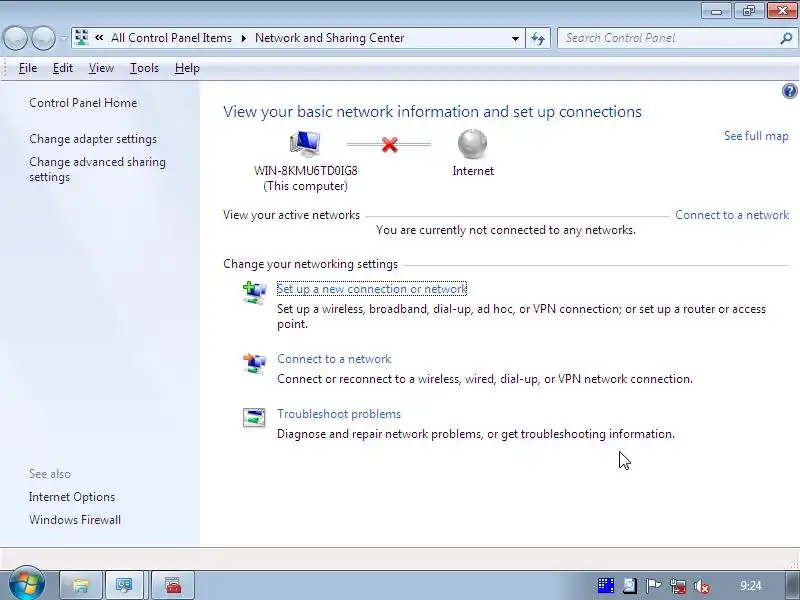Expand the address bar history dropdown
This screenshot has height=600, width=800.
click(x=515, y=38)
